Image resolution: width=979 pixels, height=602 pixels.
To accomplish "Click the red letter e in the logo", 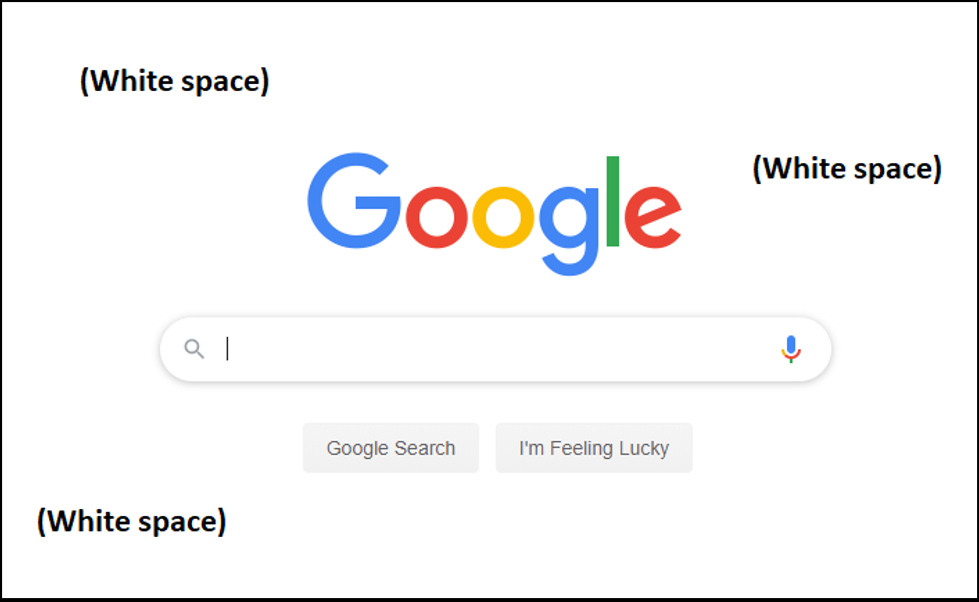I will (x=653, y=217).
